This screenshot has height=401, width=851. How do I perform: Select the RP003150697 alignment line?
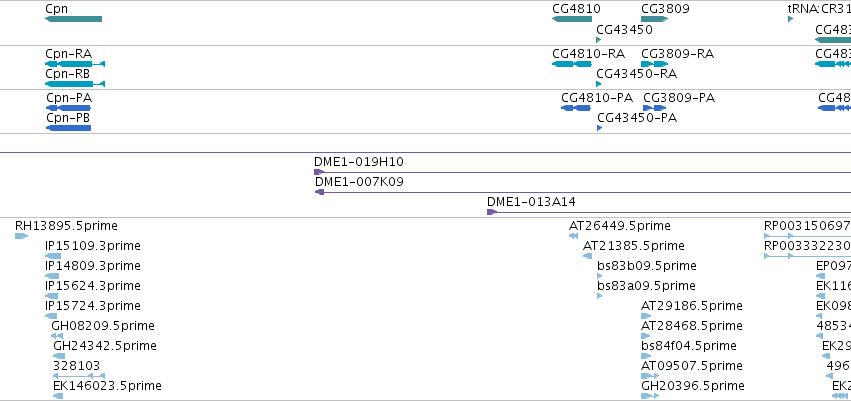pos(807,236)
